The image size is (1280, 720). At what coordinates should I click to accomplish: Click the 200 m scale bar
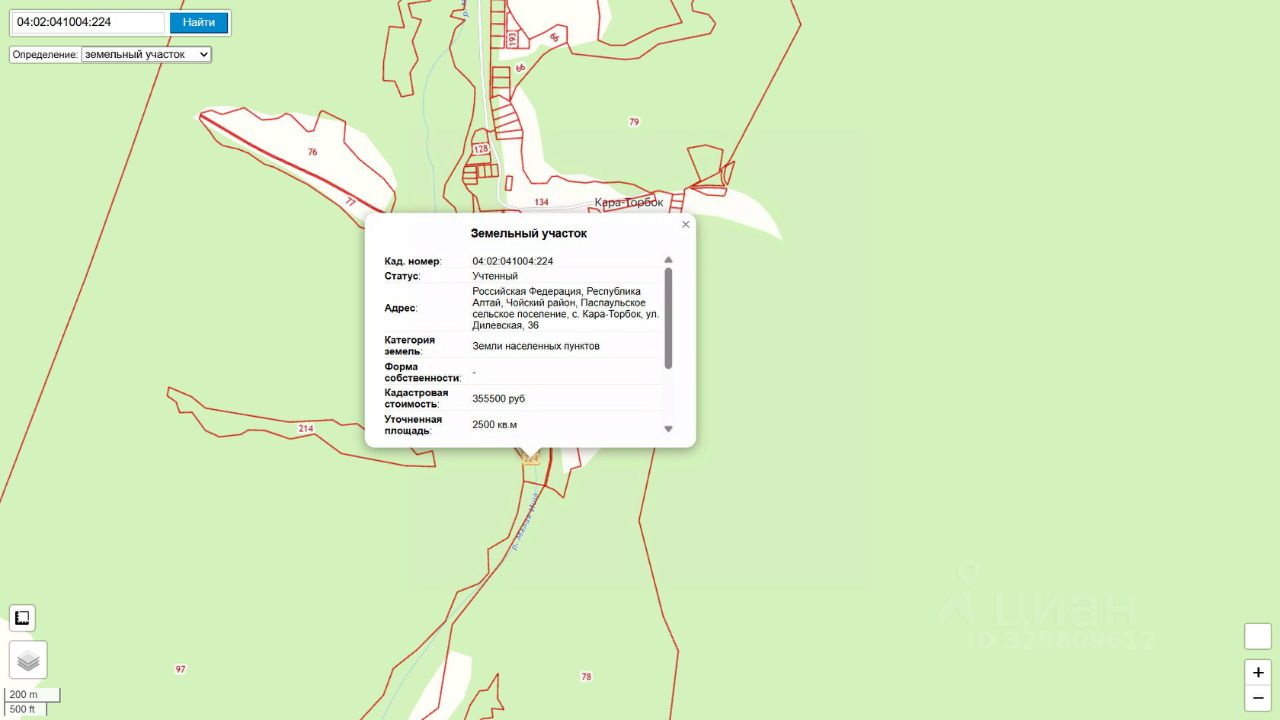(33, 694)
